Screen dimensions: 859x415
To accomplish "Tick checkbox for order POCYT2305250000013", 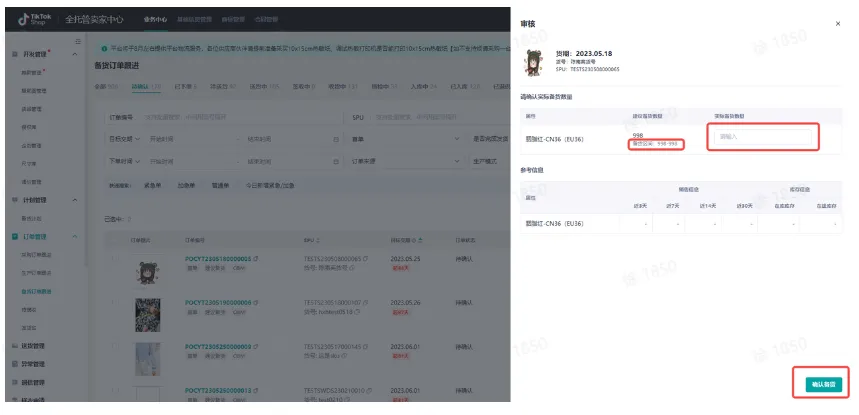I will pyautogui.click(x=114, y=391).
